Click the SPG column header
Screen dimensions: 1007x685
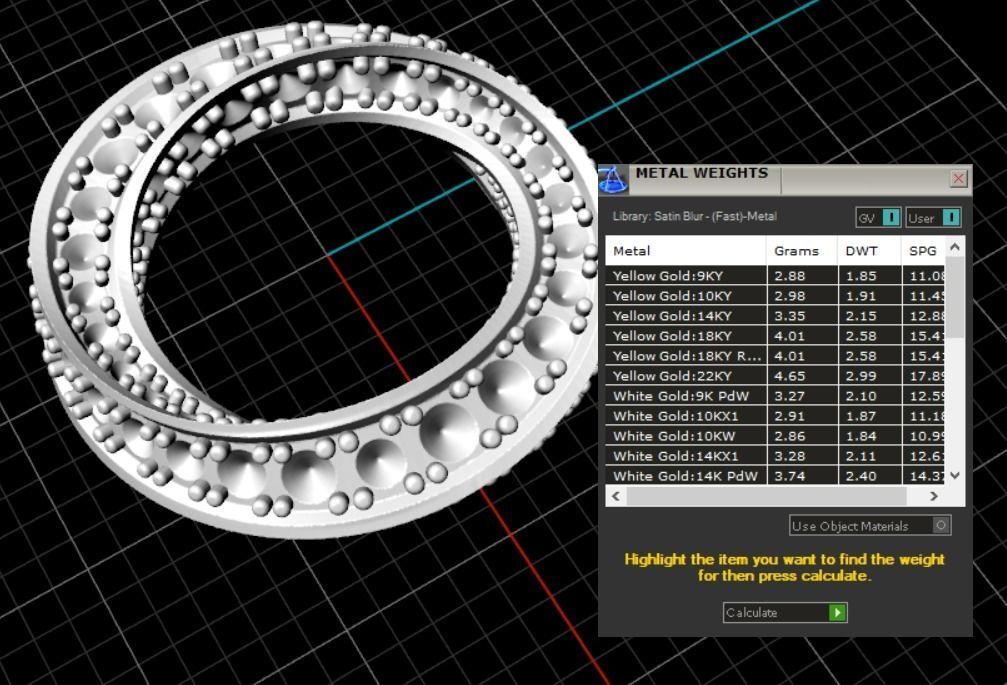[923, 251]
